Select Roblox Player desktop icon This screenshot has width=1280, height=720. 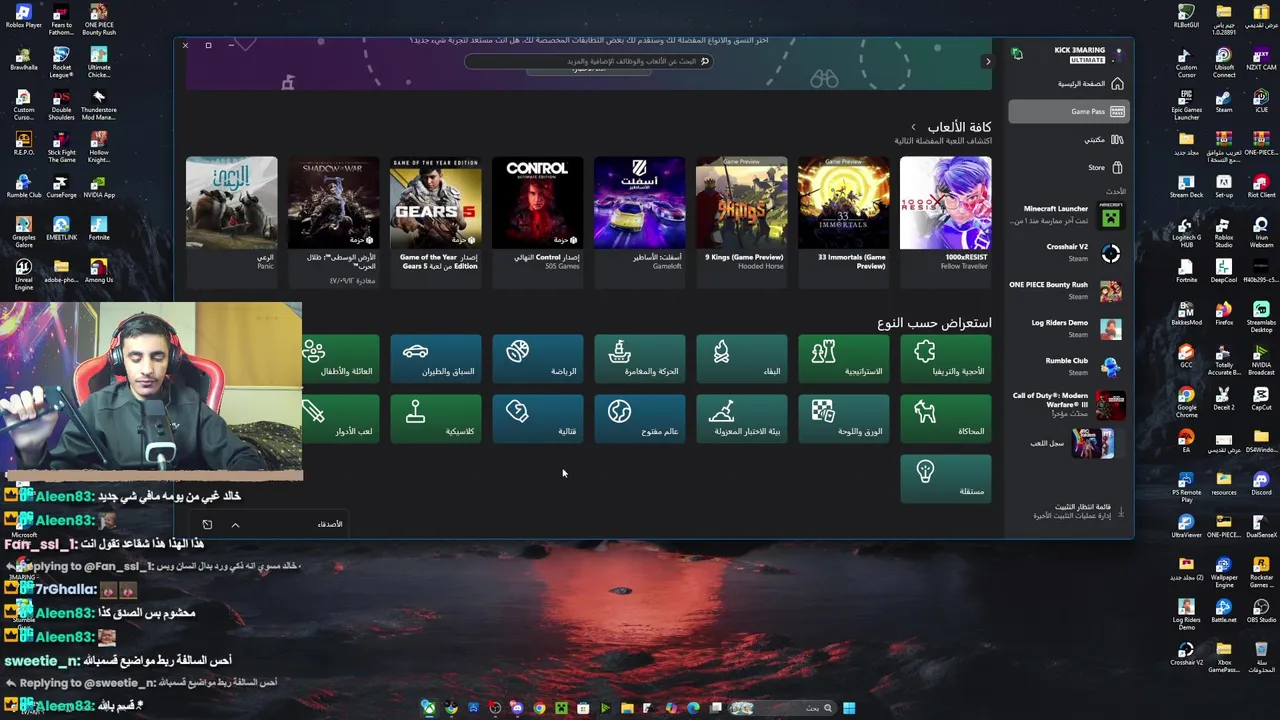23,17
